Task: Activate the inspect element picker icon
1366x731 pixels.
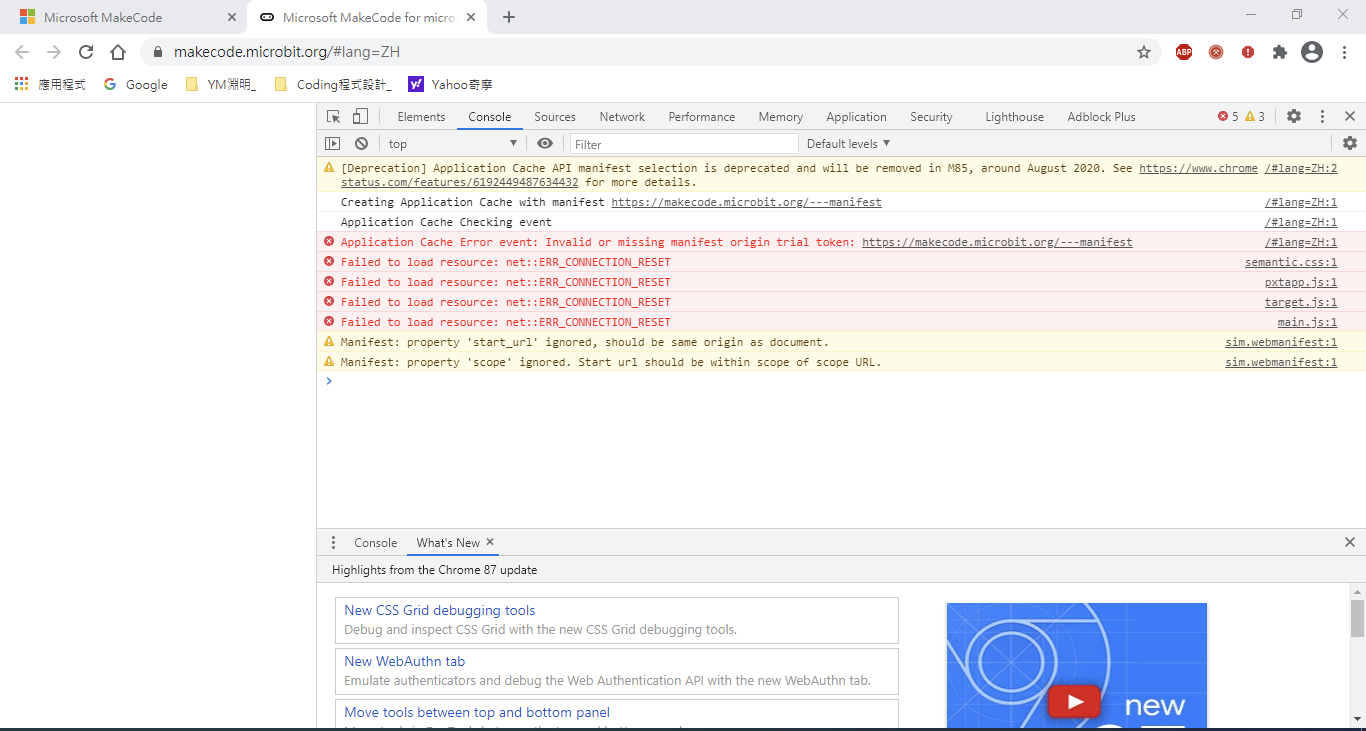Action: coord(334,117)
